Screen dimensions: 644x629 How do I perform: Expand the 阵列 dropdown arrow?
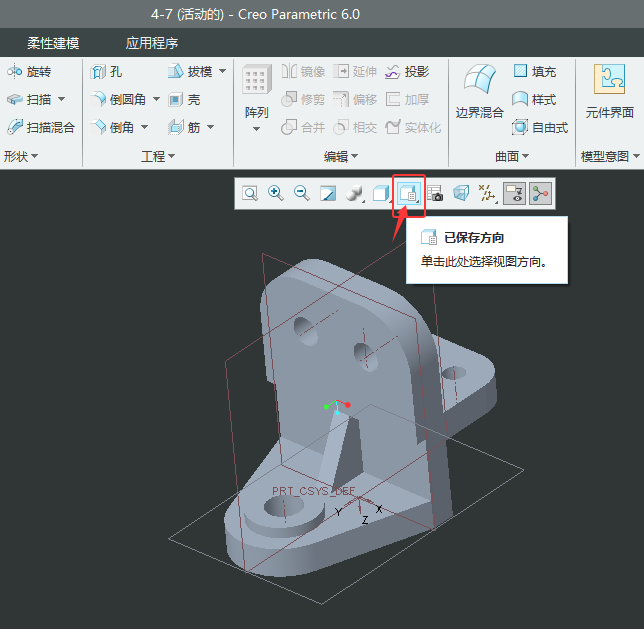pyautogui.click(x=256, y=129)
